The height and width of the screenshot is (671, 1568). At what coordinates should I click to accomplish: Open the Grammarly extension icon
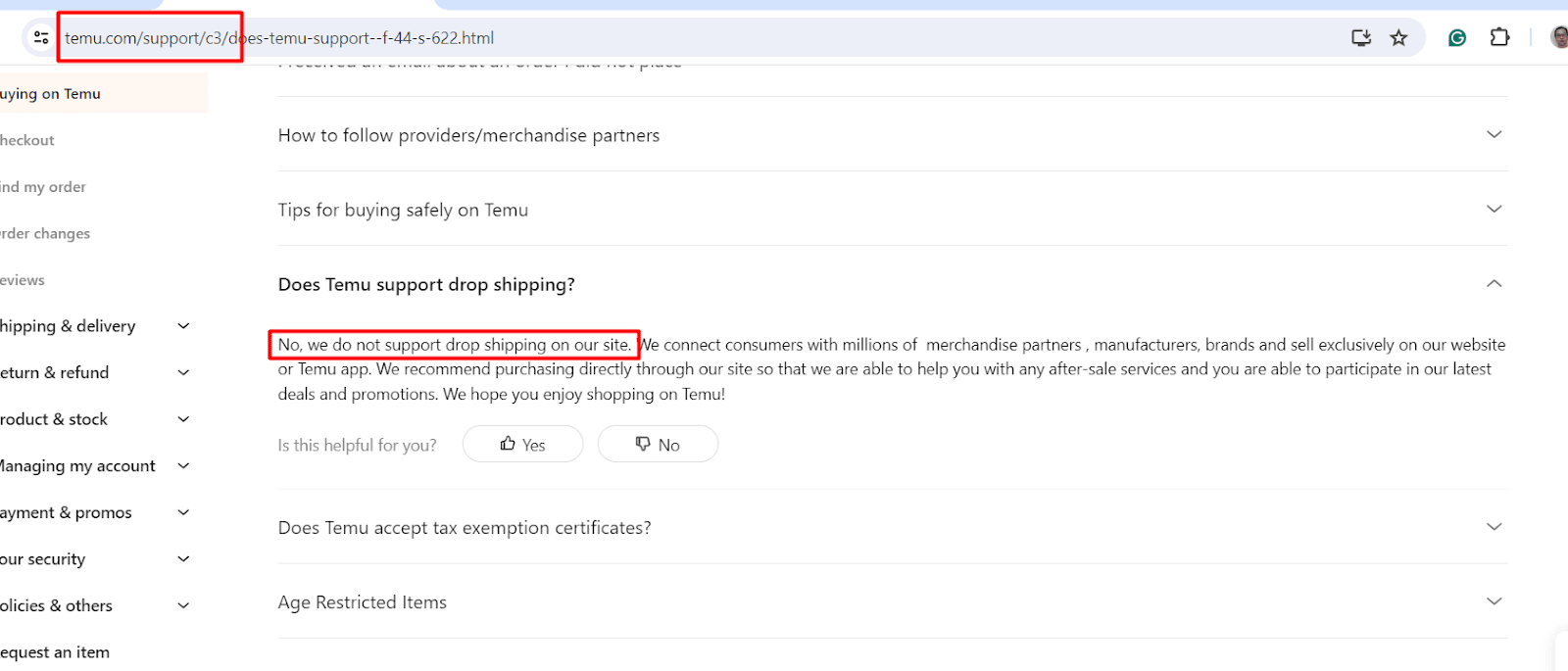tap(1457, 38)
